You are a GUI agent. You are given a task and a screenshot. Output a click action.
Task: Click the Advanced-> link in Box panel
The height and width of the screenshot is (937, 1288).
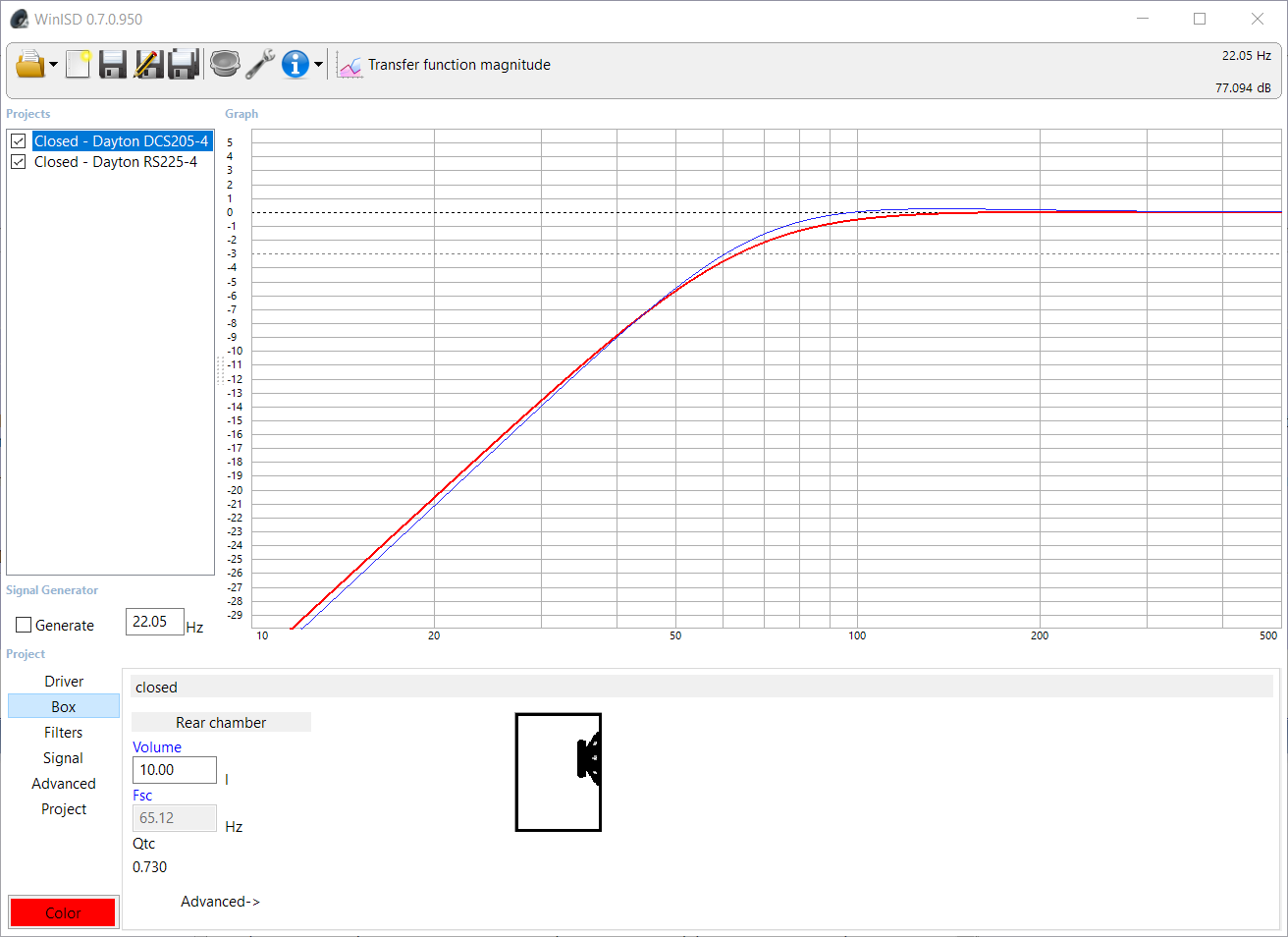click(x=220, y=902)
